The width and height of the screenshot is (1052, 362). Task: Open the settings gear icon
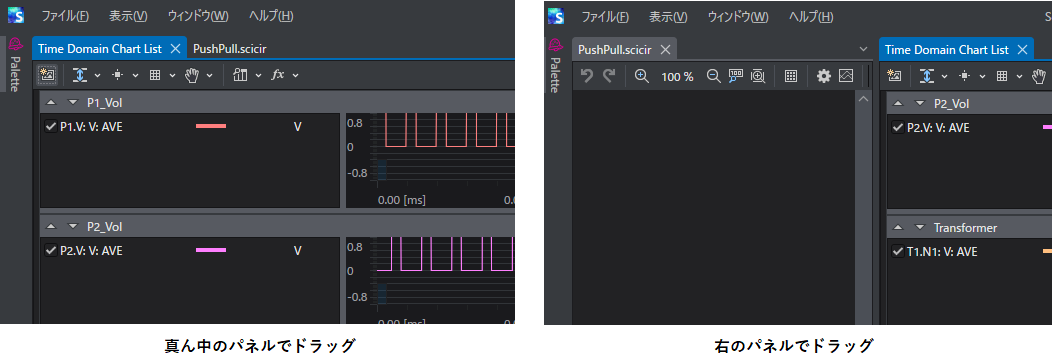coord(824,76)
